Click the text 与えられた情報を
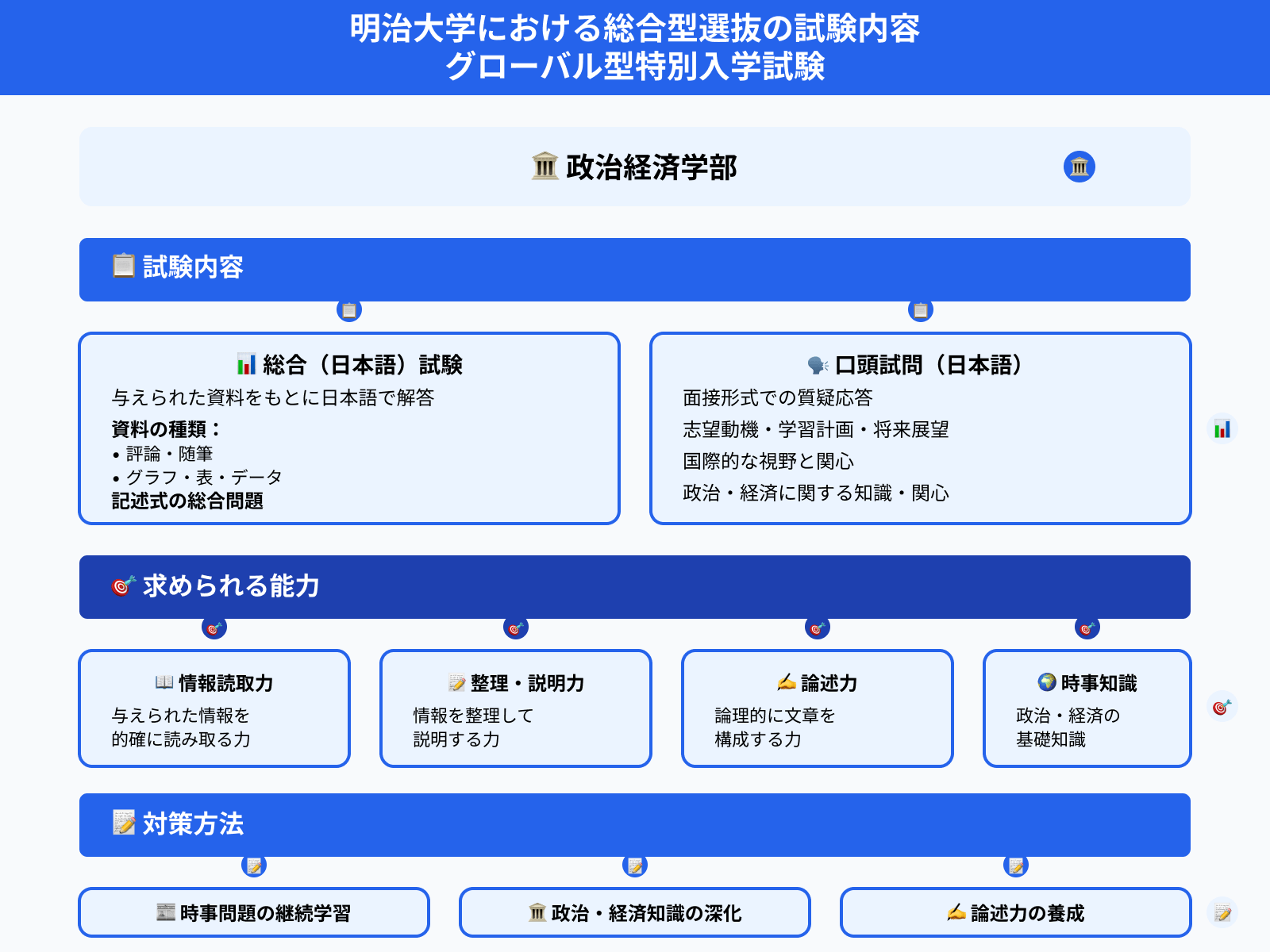 click(181, 716)
